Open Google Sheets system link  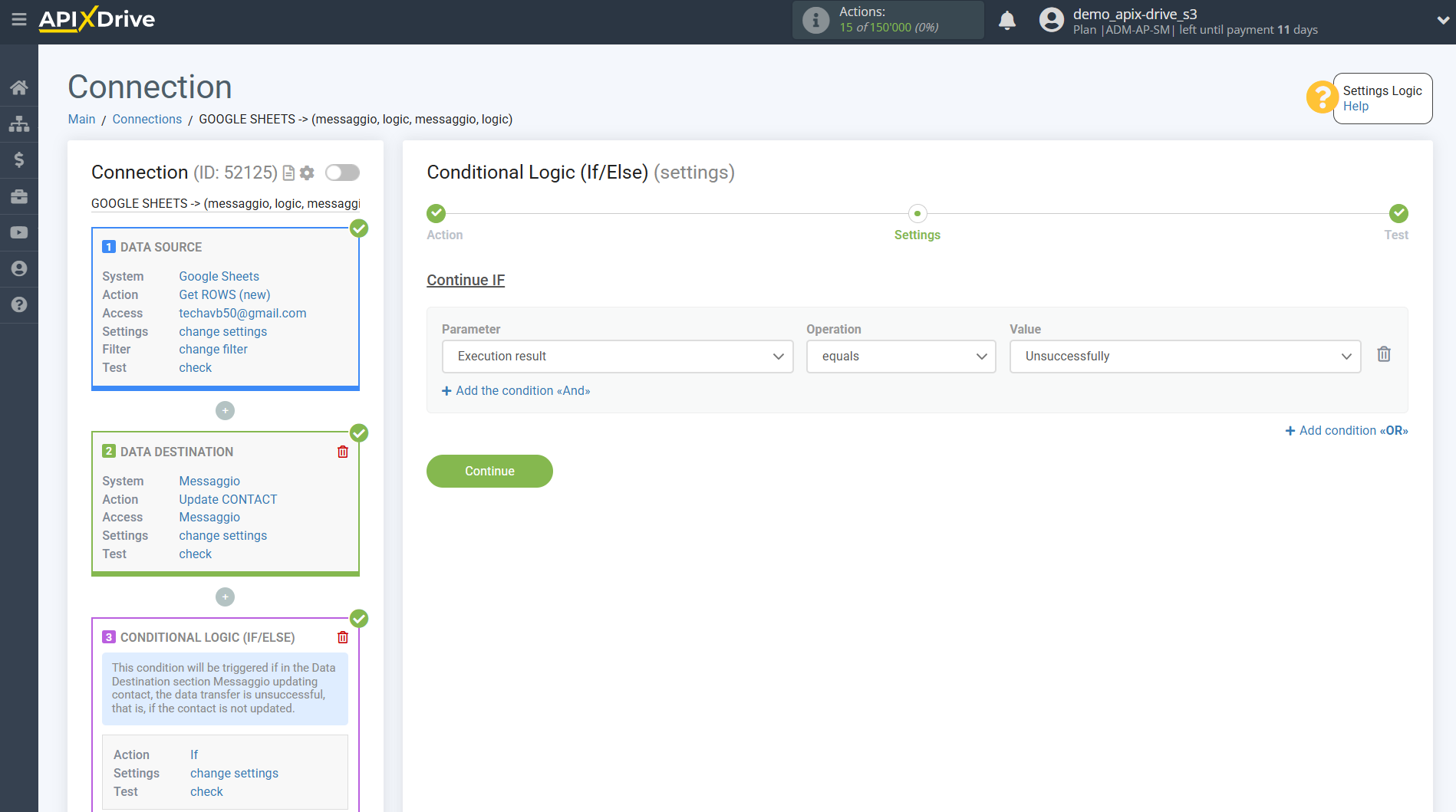coord(219,276)
